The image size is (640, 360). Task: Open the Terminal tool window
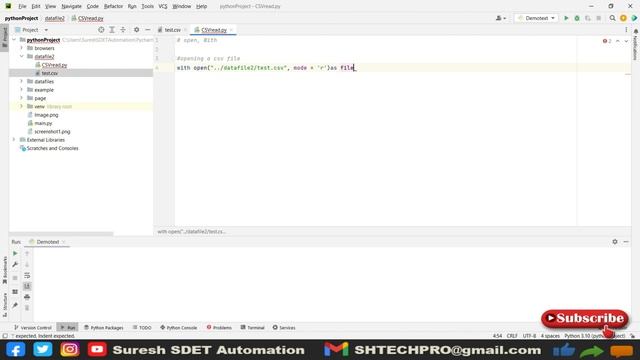252,327
